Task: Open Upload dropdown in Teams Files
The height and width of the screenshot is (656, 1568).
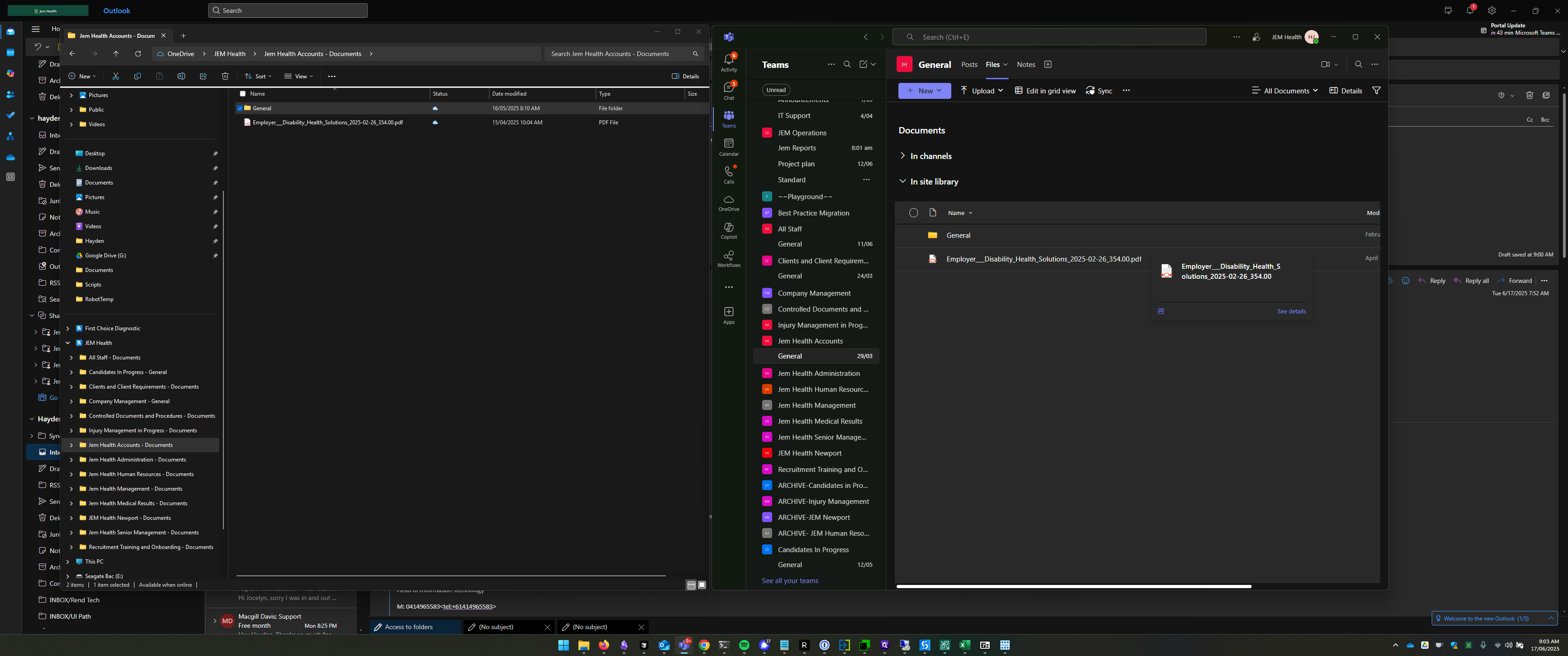Action: tap(982, 91)
